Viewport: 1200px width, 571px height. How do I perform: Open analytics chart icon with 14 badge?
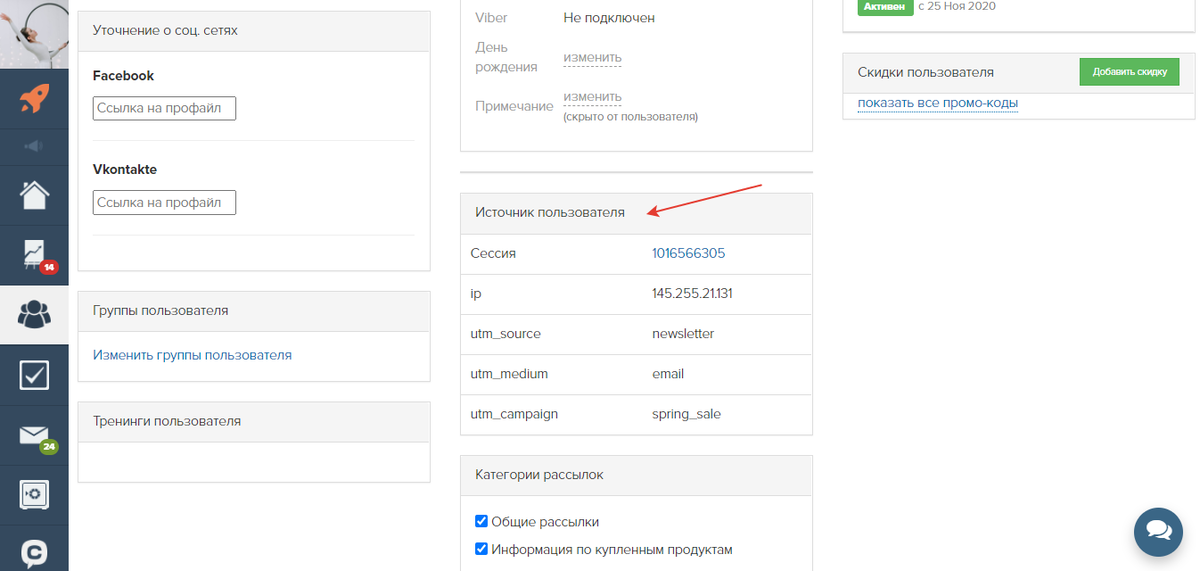pyautogui.click(x=34, y=254)
